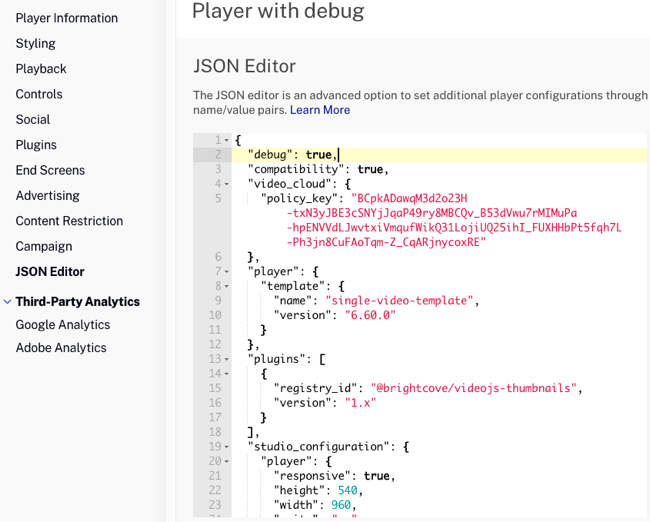Click the debug true value in editor
650x522 pixels.
[318, 155]
